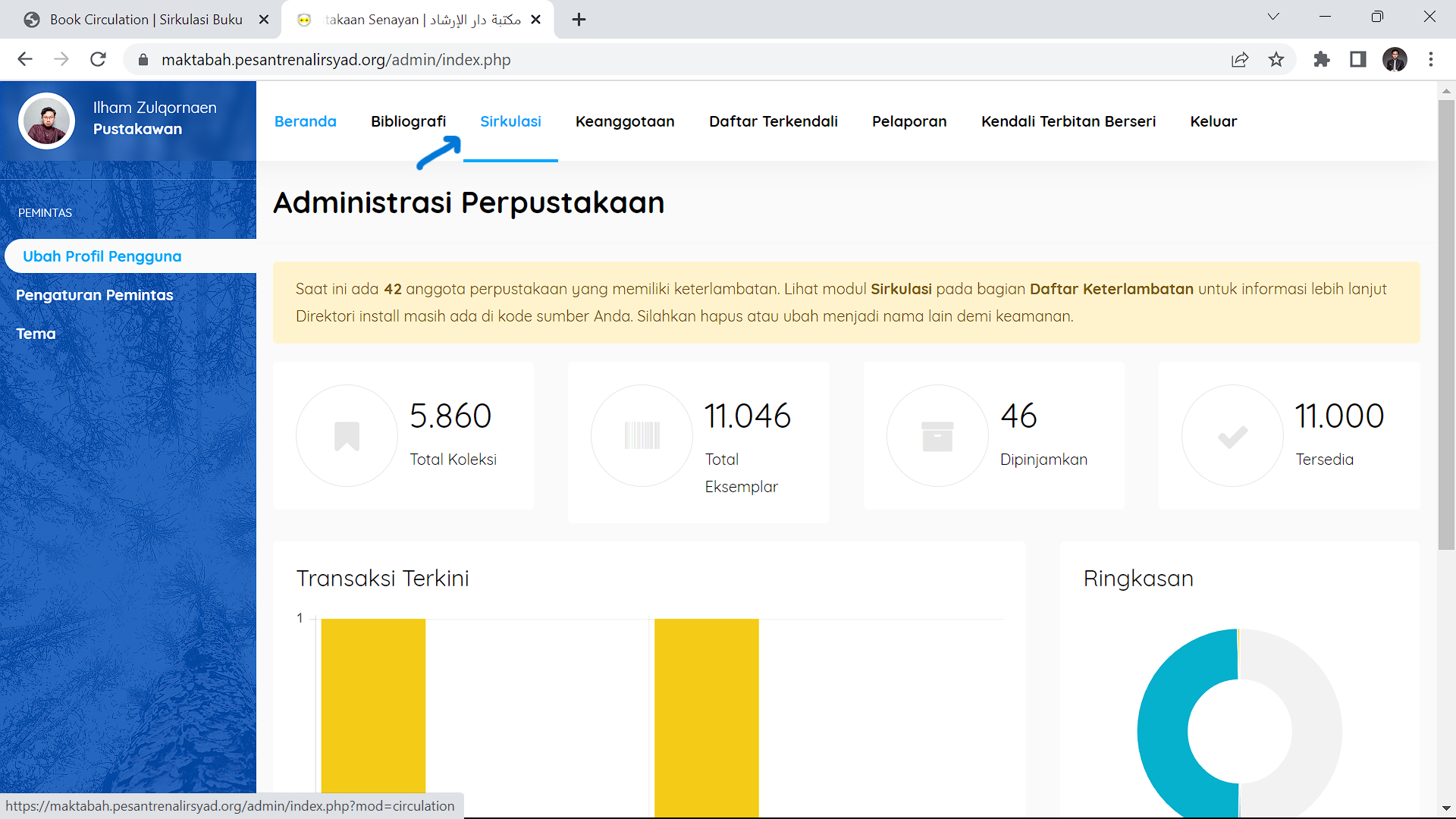This screenshot has width=1456, height=819.
Task: Open Tema in sidebar
Action: click(36, 334)
